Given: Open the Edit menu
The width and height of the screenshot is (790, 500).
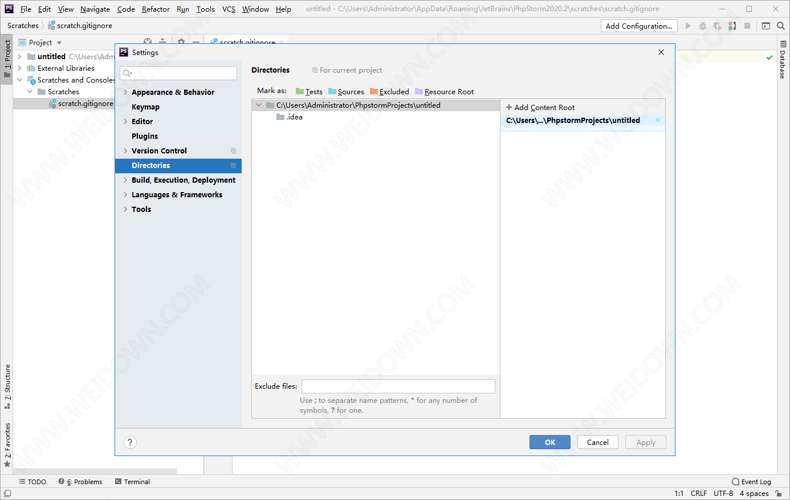Looking at the screenshot, I should pos(44,9).
